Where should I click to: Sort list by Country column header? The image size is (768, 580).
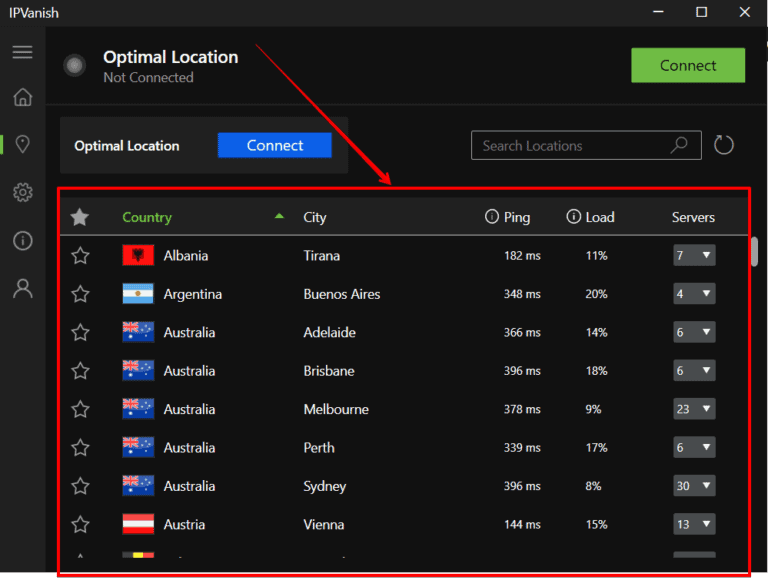pos(147,217)
